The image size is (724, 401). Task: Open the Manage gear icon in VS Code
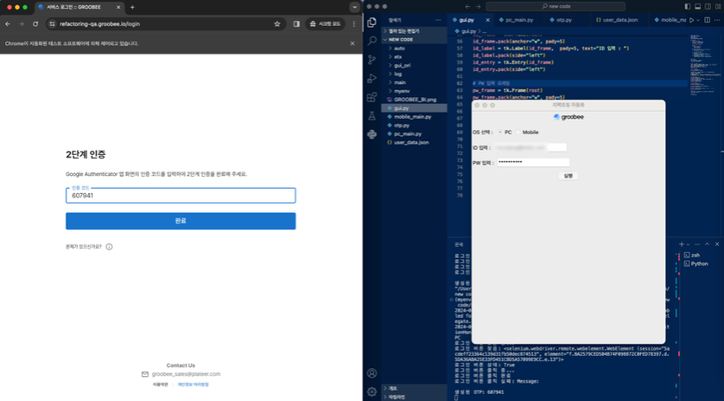[372, 392]
